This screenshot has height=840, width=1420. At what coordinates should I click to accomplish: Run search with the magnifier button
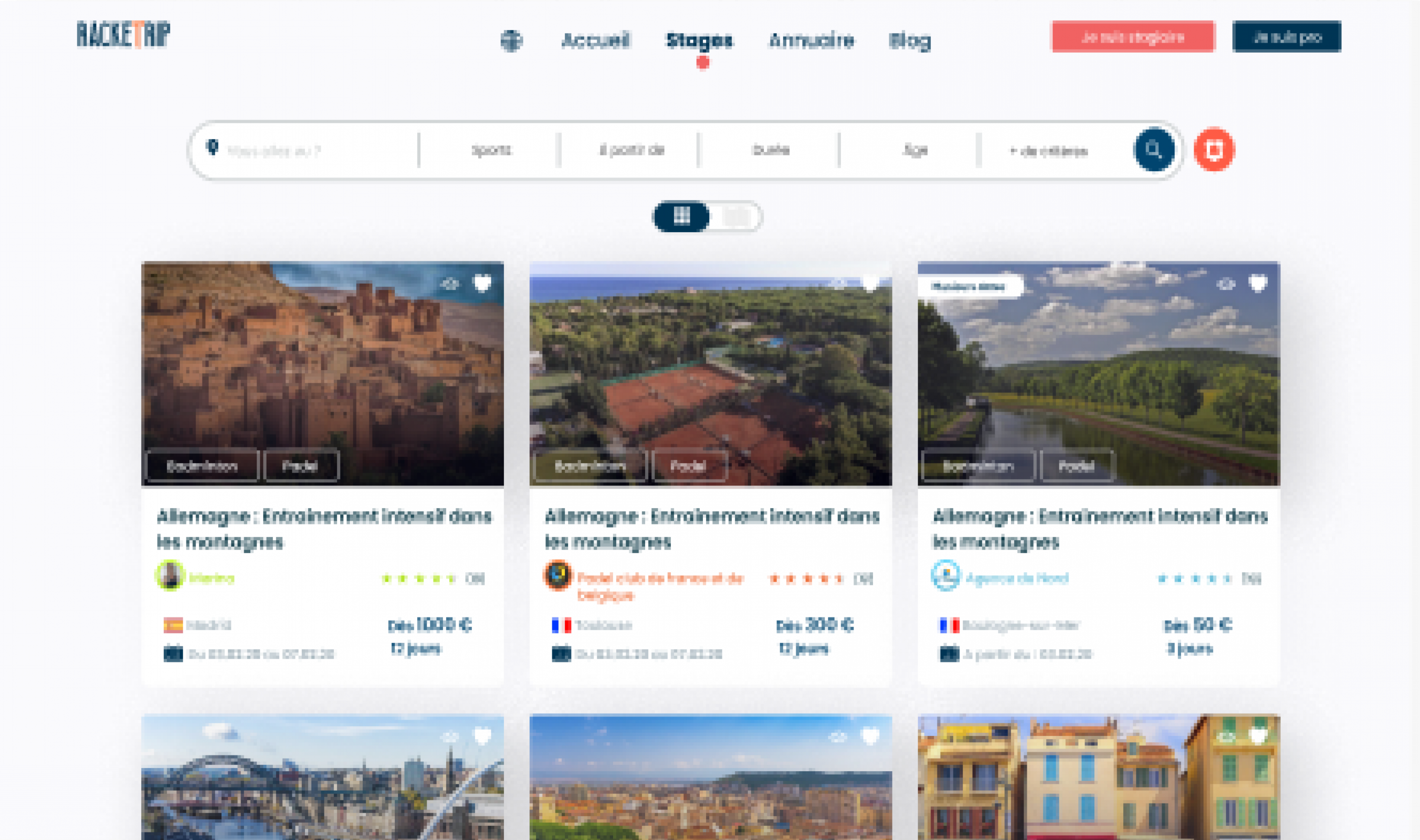1154,150
